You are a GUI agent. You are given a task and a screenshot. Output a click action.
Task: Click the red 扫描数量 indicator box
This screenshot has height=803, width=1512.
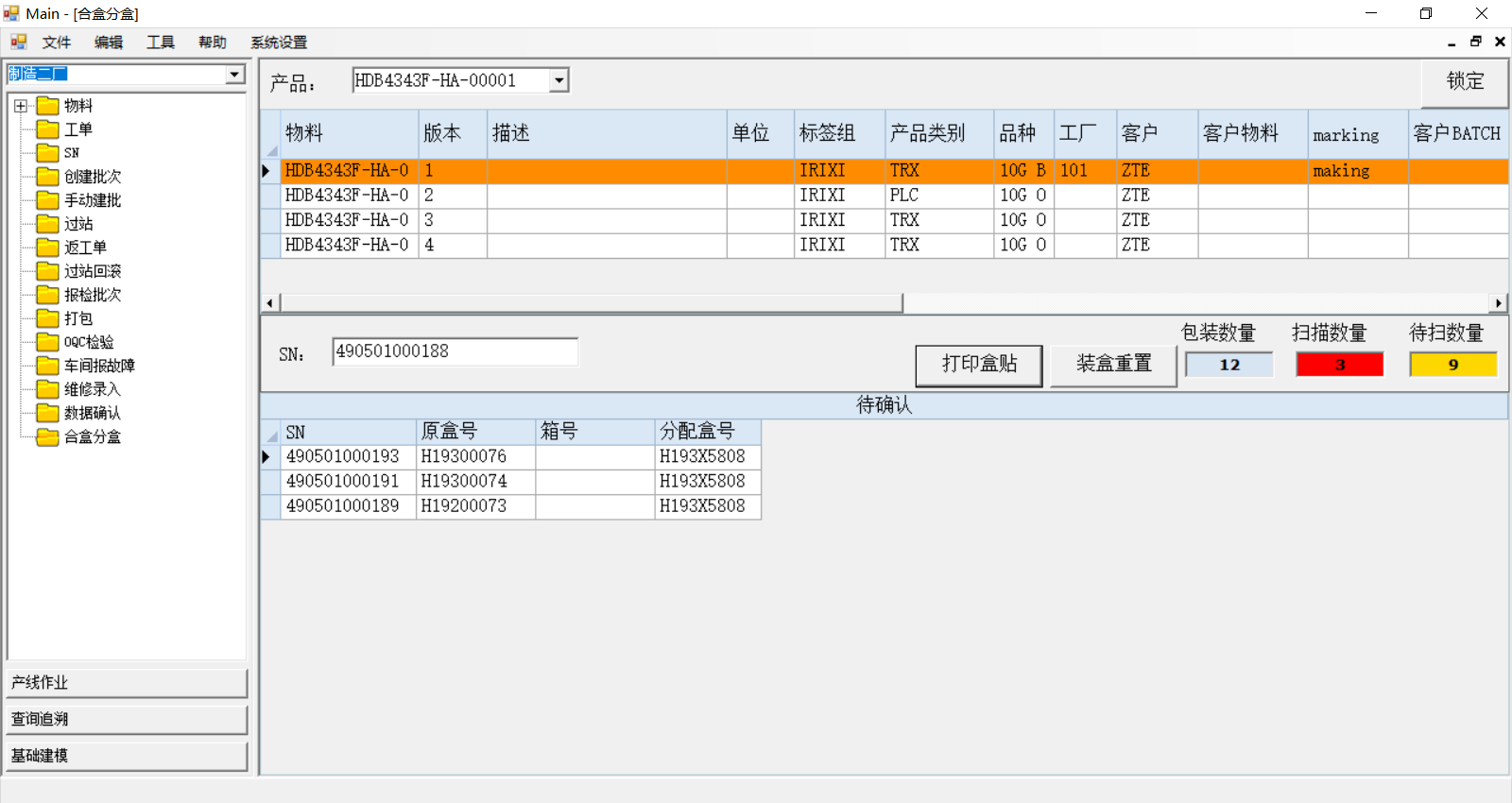[1339, 365]
